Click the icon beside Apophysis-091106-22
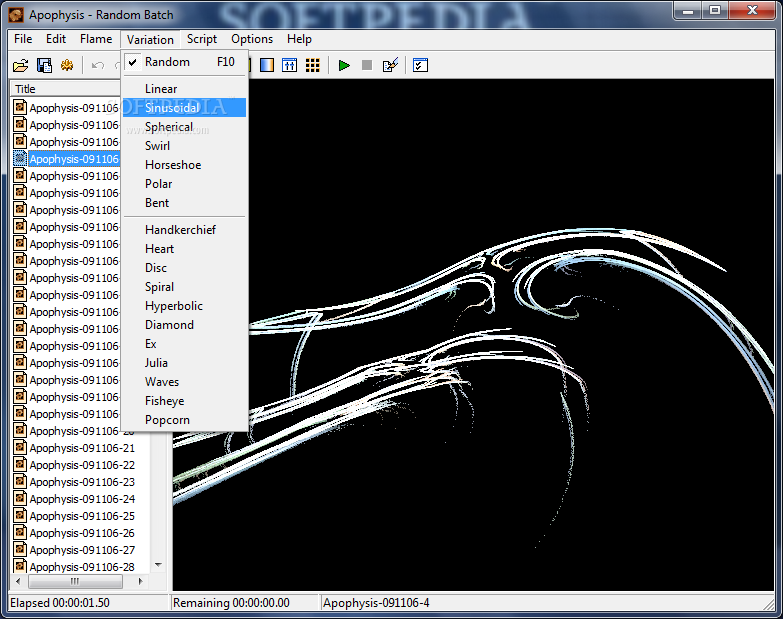 coord(20,464)
